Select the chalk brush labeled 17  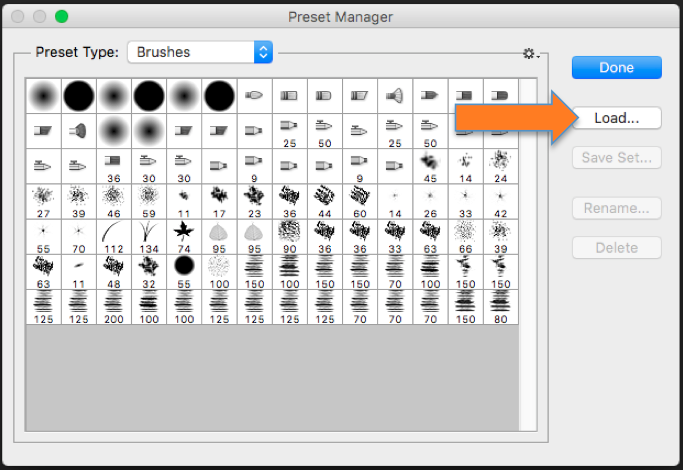click(x=219, y=202)
